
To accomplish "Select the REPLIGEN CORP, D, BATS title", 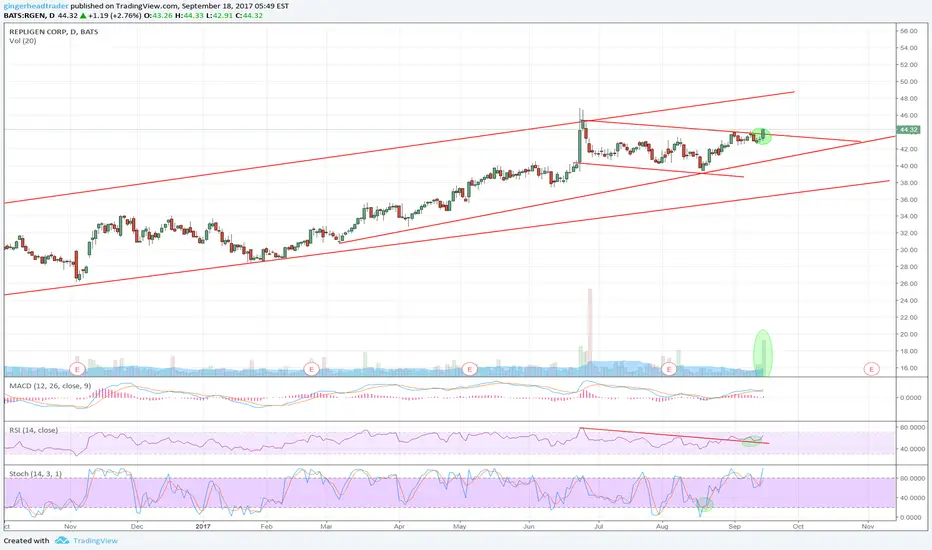I will point(53,32).
